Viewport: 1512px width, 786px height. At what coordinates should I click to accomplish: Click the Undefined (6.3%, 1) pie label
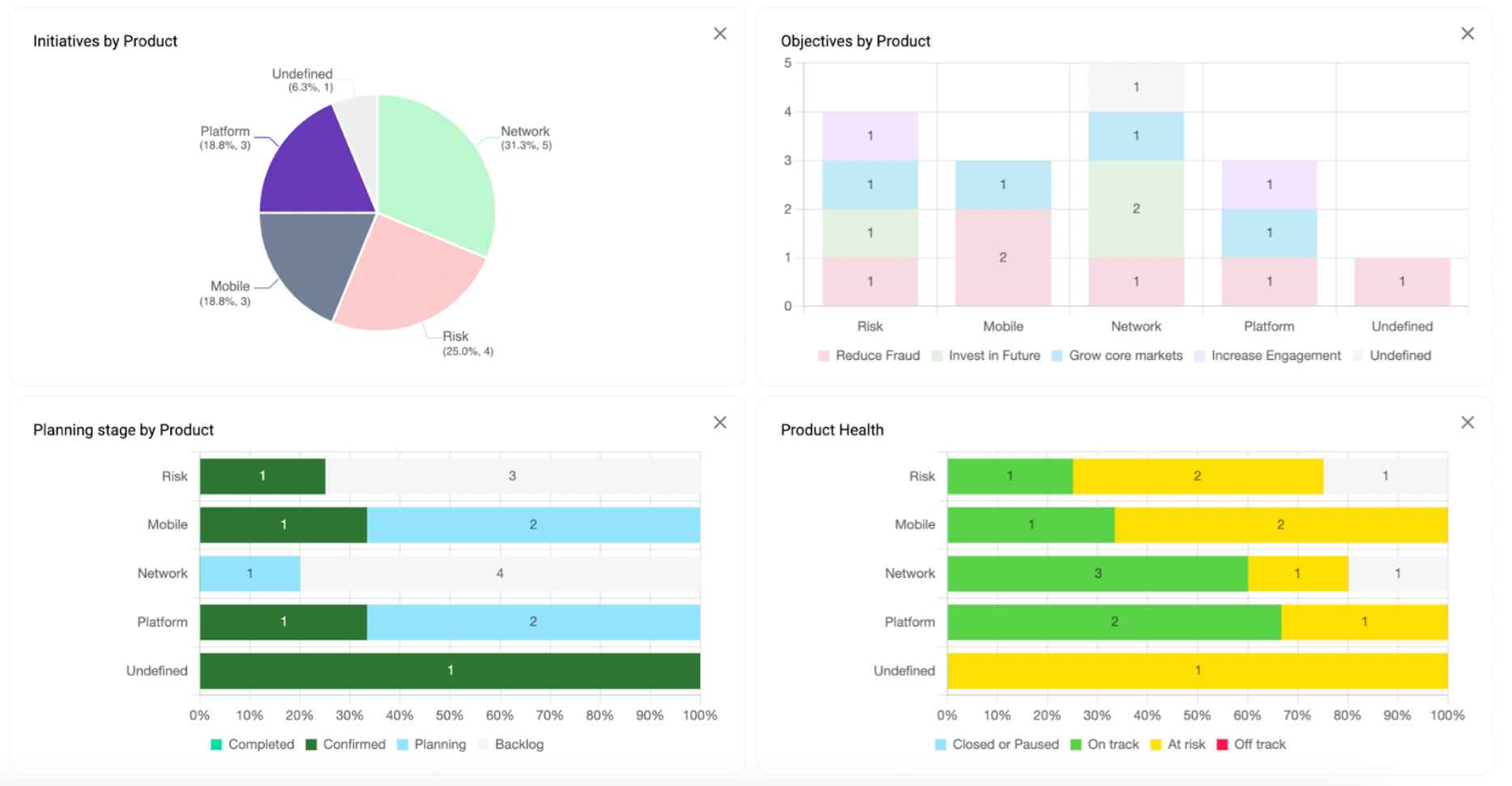pos(302,79)
